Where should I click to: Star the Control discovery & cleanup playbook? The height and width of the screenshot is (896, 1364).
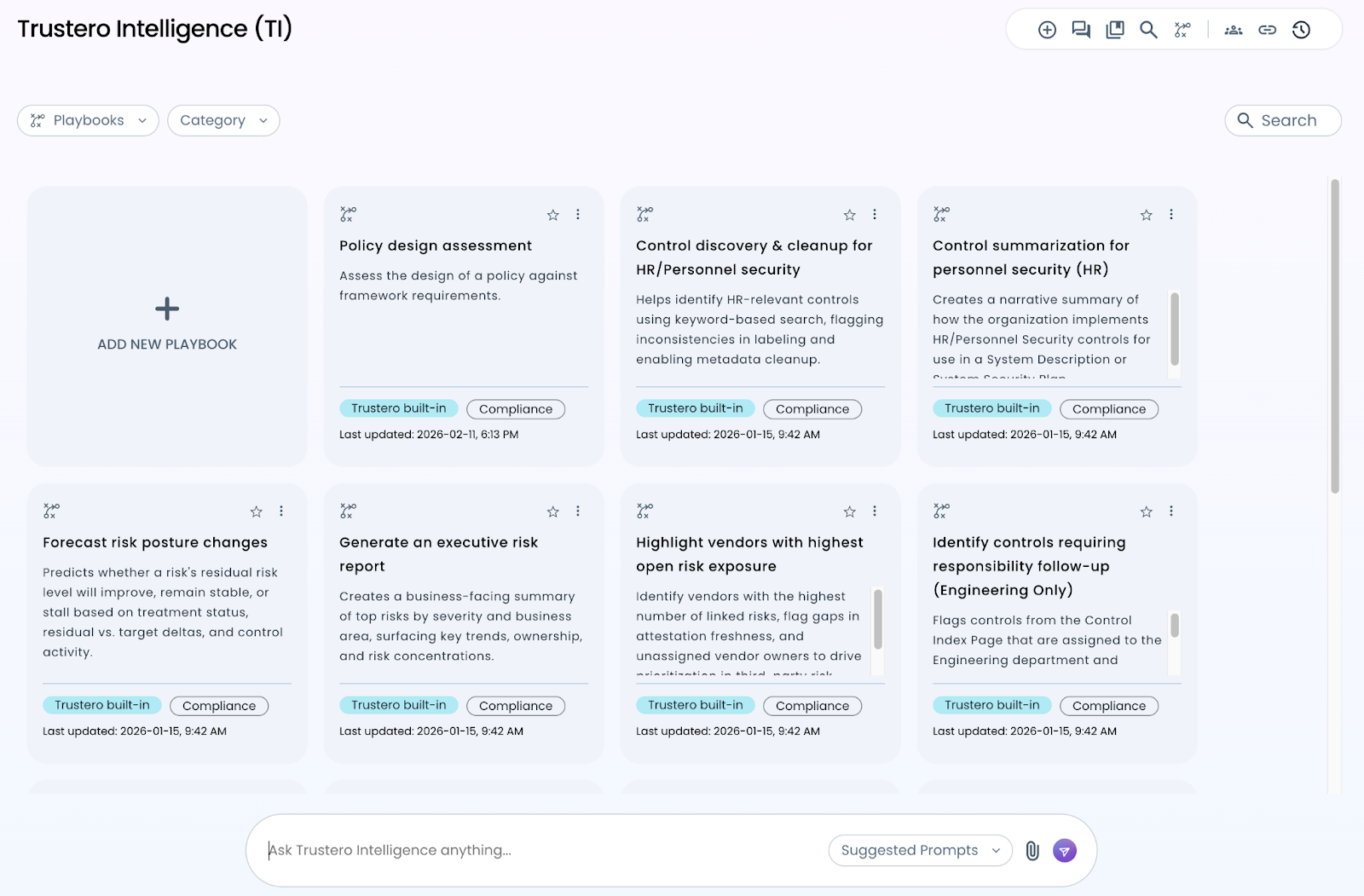850,215
